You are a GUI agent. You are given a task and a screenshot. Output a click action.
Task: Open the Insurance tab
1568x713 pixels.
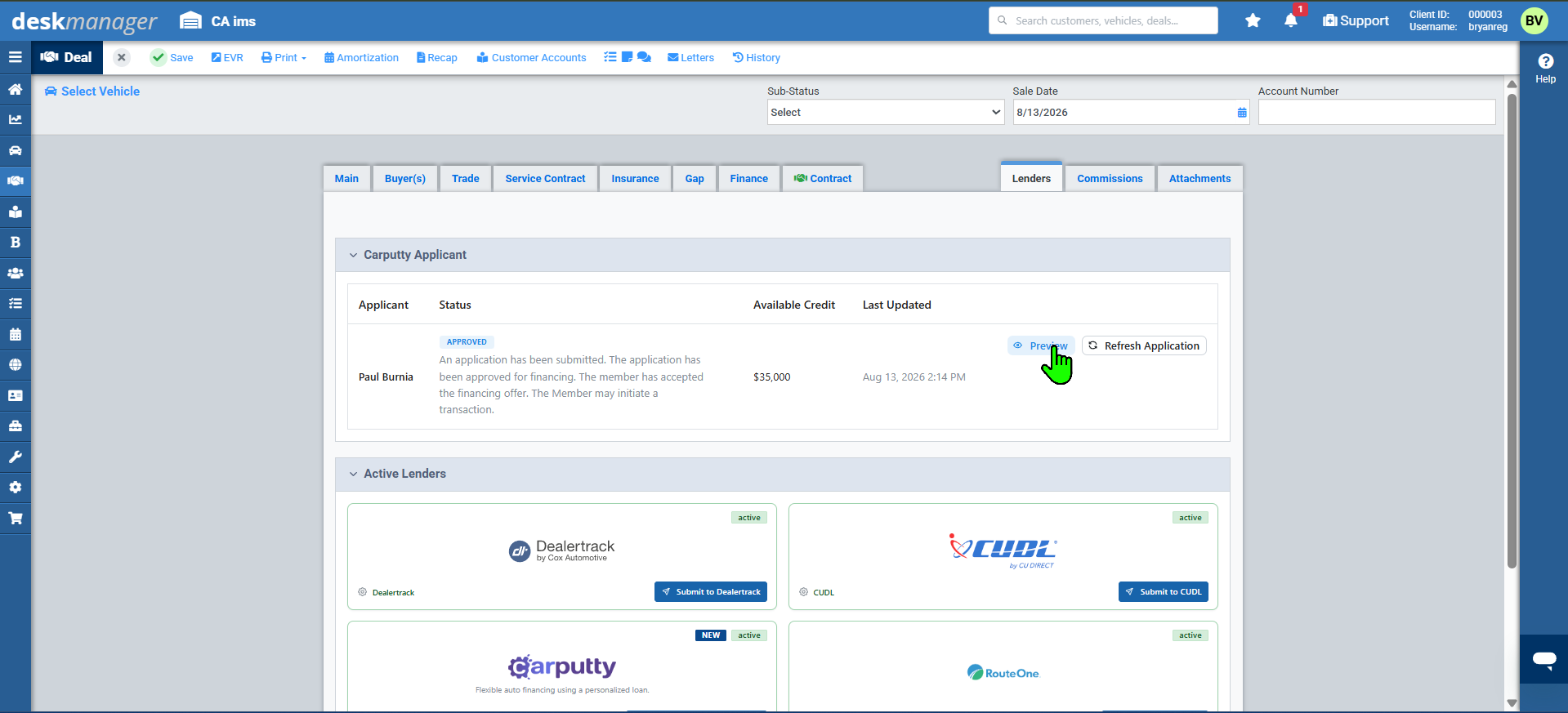tap(635, 179)
